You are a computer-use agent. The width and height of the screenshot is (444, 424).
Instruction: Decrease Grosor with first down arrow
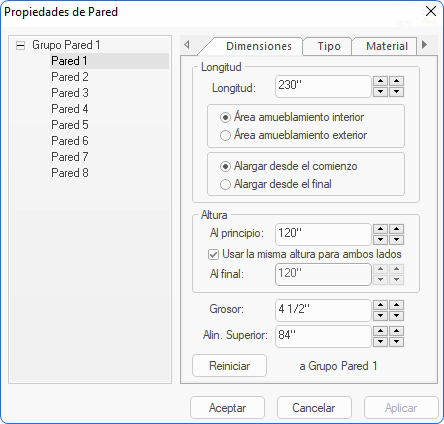point(380,316)
